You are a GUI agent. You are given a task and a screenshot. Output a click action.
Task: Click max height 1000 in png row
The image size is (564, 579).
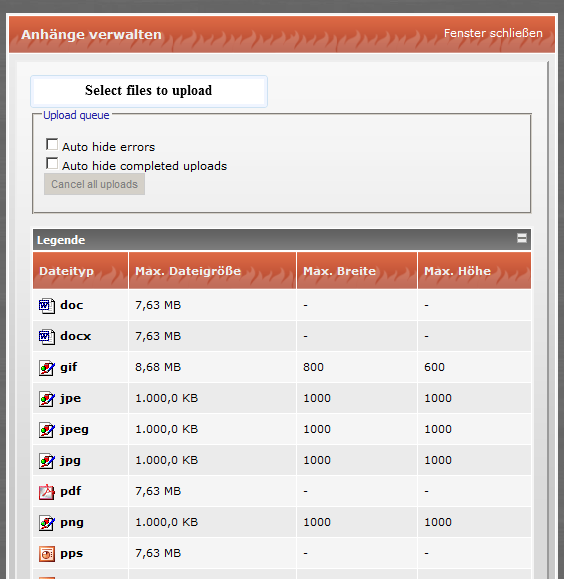[438, 522]
